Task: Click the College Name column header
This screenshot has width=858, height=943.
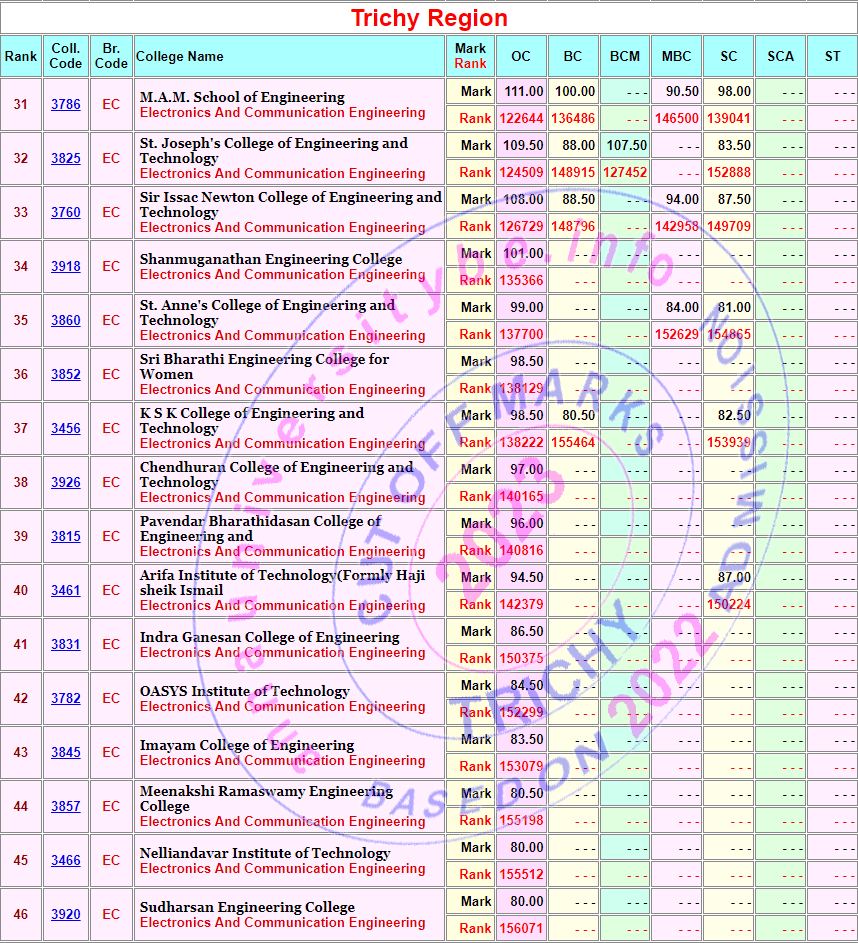Action: click(180, 57)
